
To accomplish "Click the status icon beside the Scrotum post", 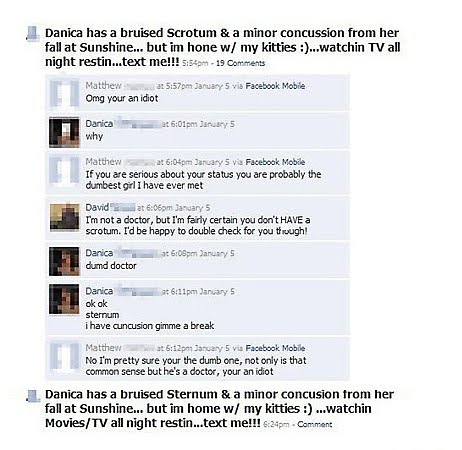I will (x=33, y=34).
